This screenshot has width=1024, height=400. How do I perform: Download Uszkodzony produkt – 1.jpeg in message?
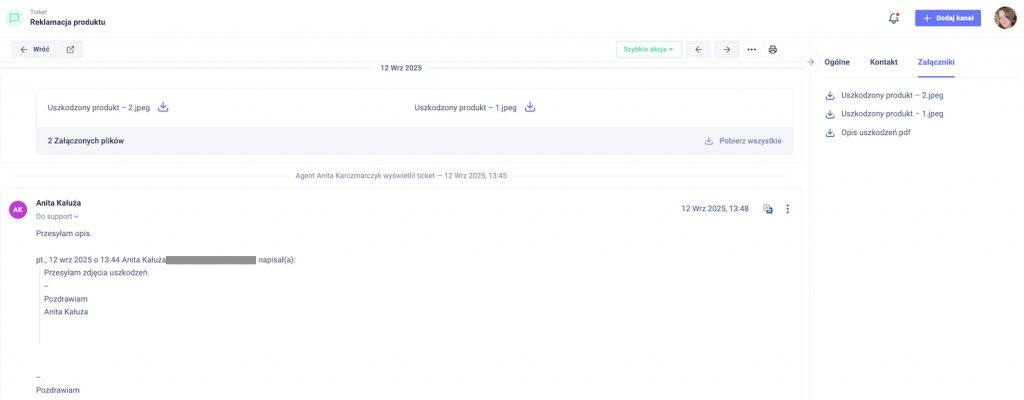tap(530, 107)
